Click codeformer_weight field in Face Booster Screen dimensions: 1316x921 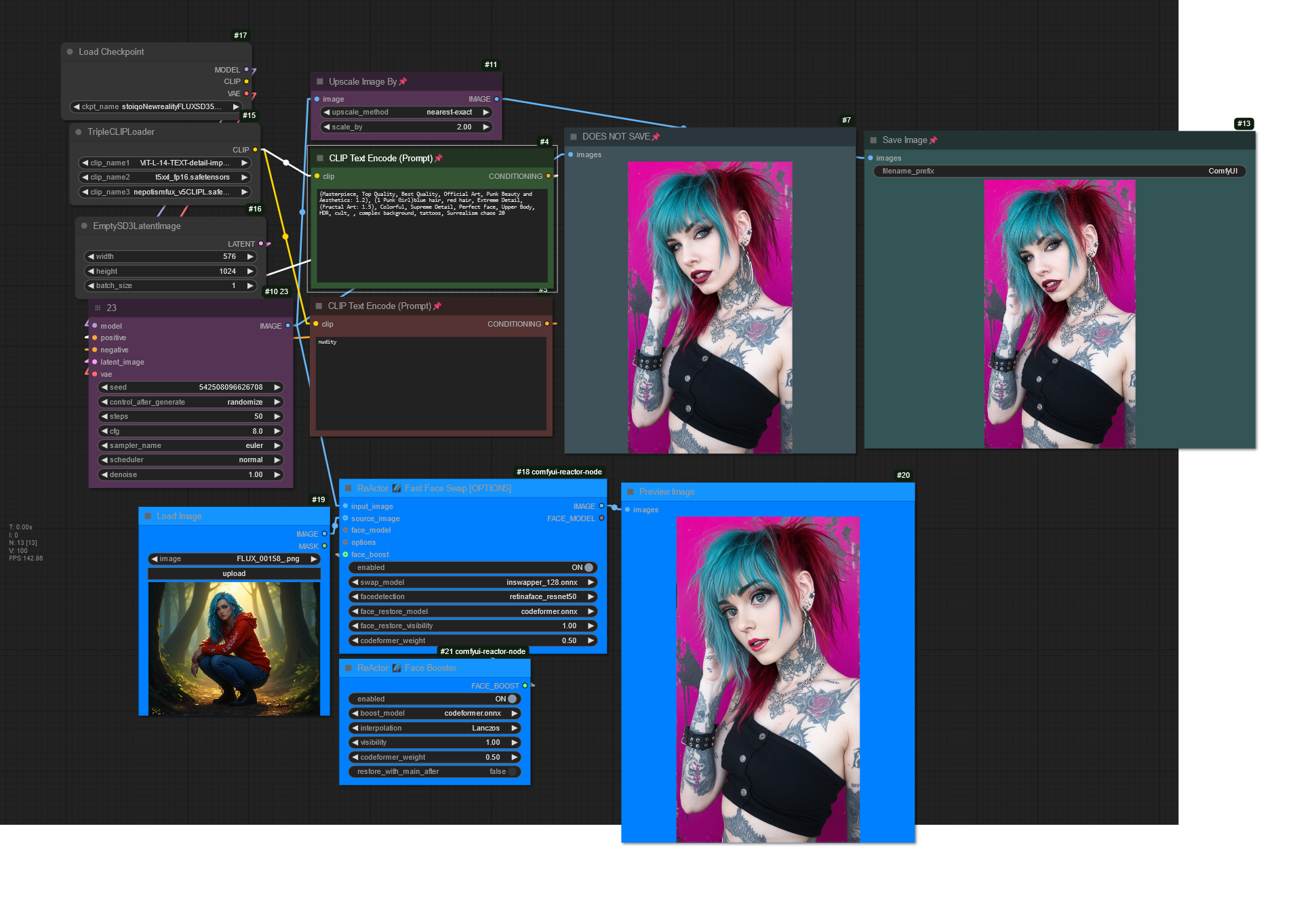click(x=435, y=757)
